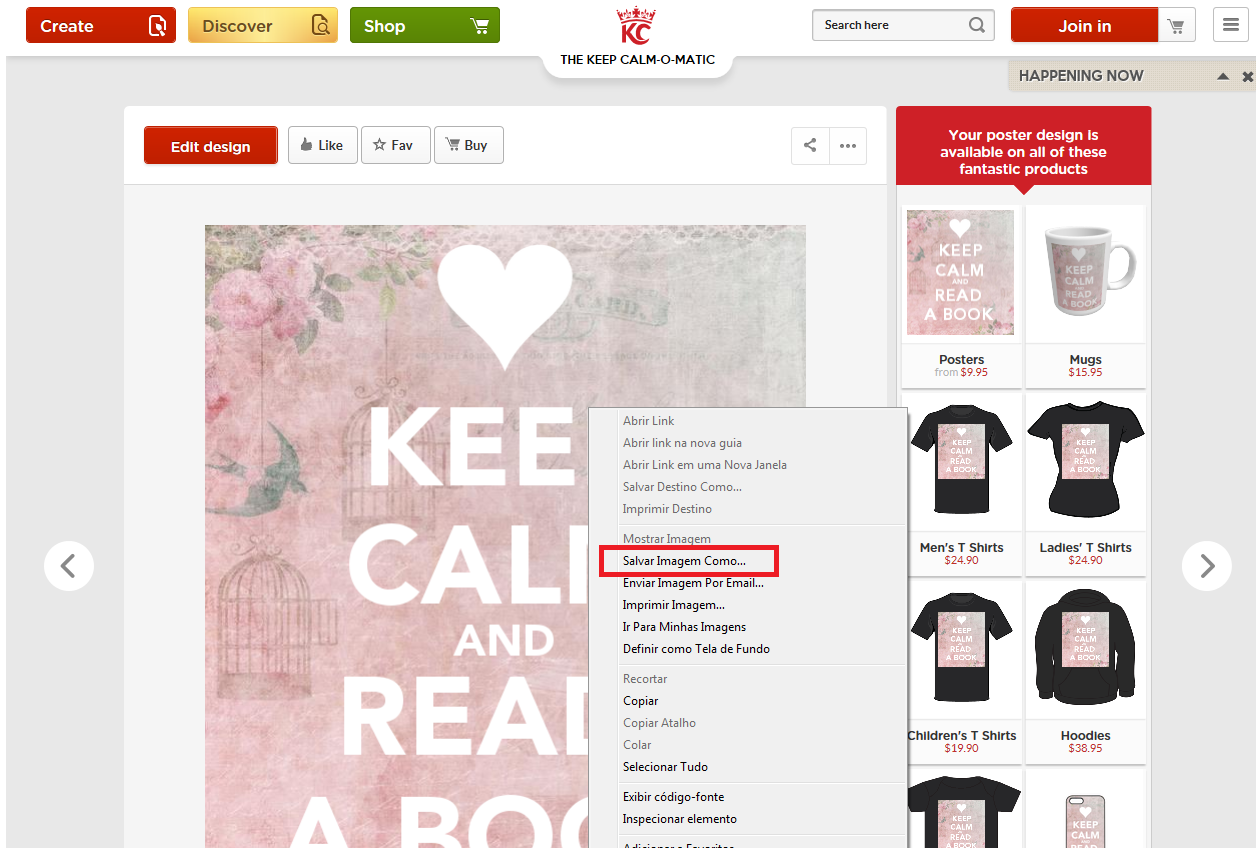Open the hamburger menu icon

coord(1231,25)
